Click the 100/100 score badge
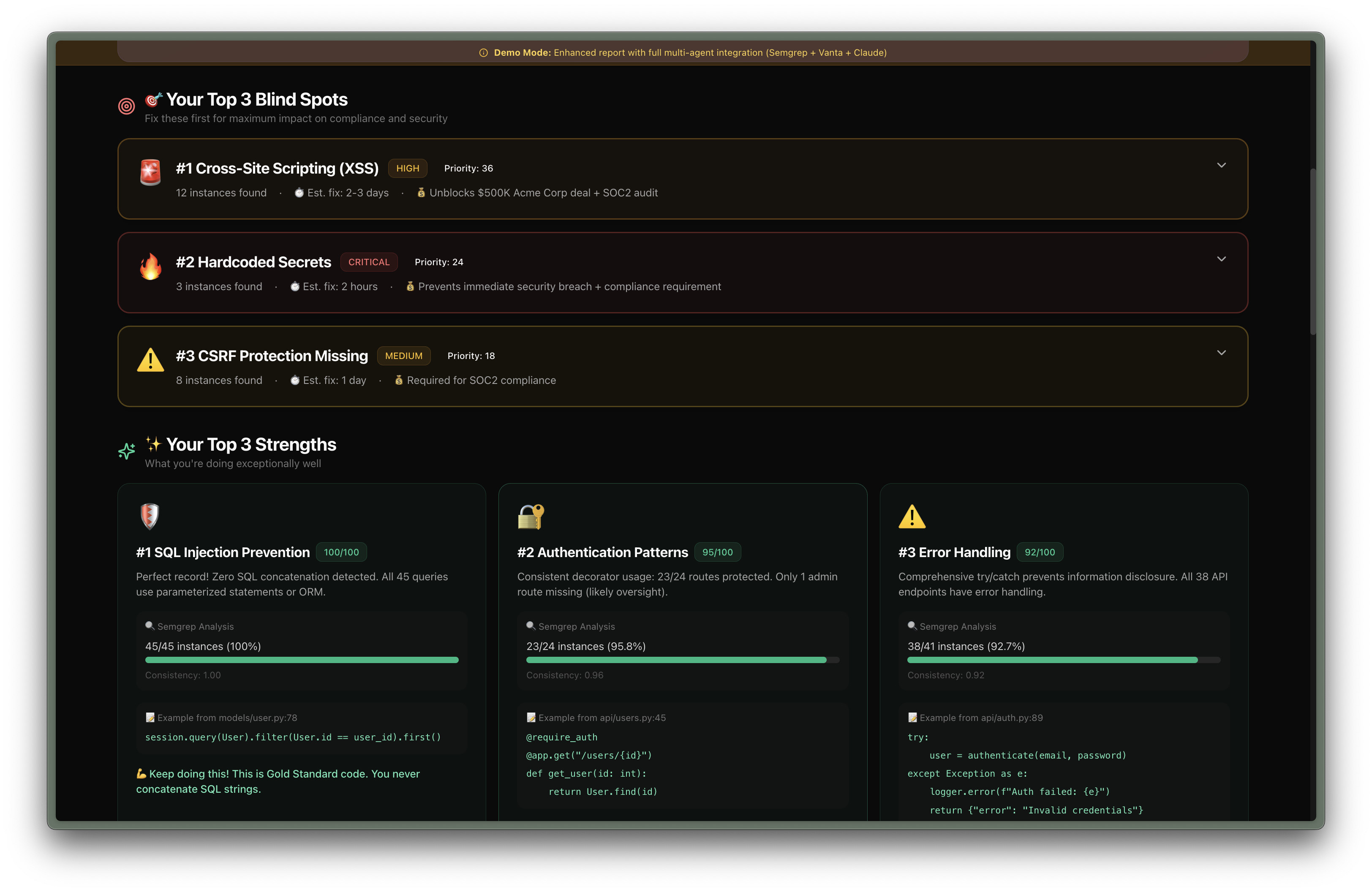The image size is (1372, 892). pos(341,552)
